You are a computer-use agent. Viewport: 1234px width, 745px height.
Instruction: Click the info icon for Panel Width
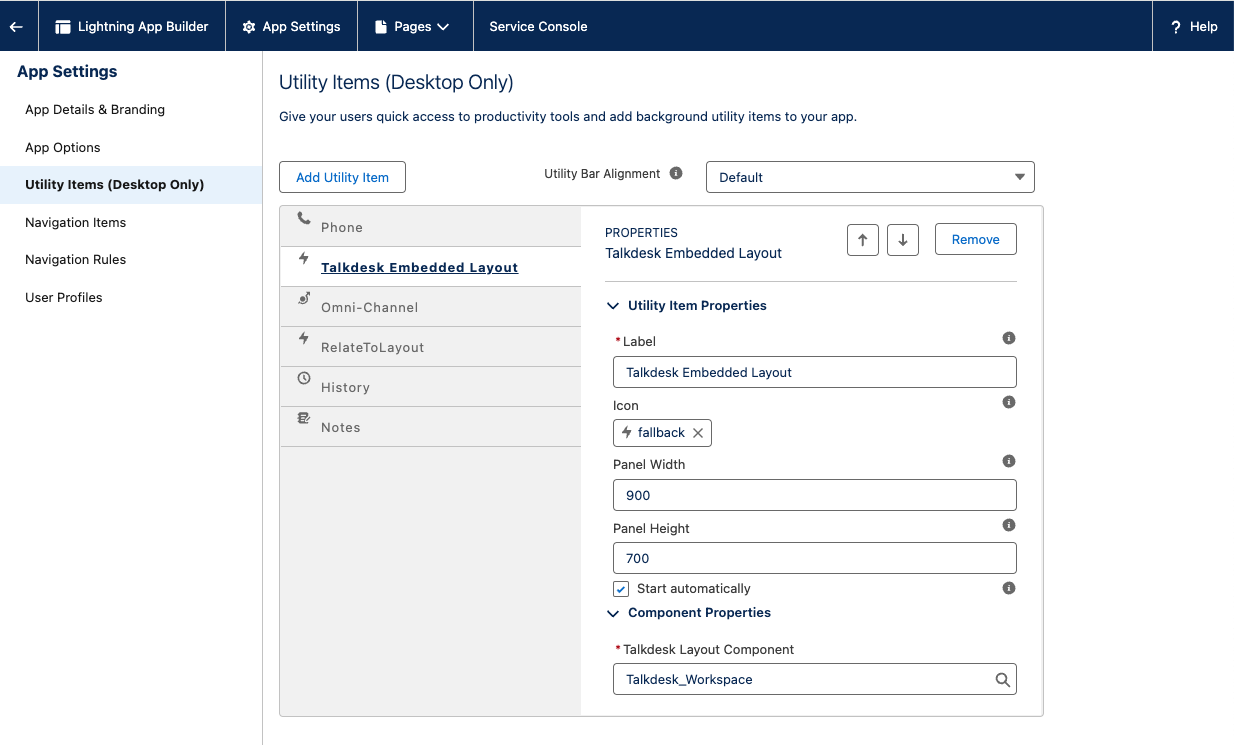tap(1009, 461)
